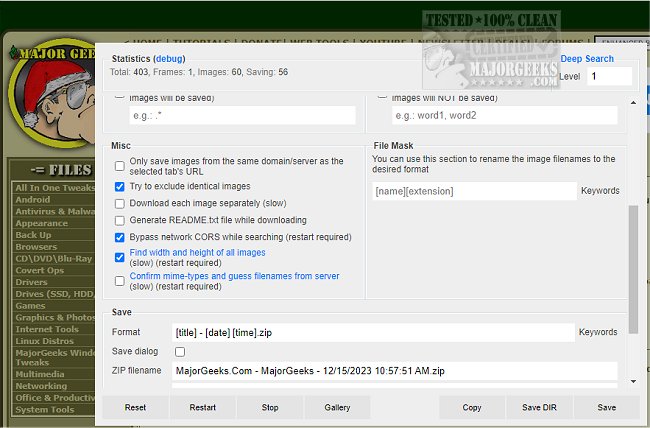Open Drivers category in sidebar
This screenshot has height=428, width=650.
[x=31, y=282]
